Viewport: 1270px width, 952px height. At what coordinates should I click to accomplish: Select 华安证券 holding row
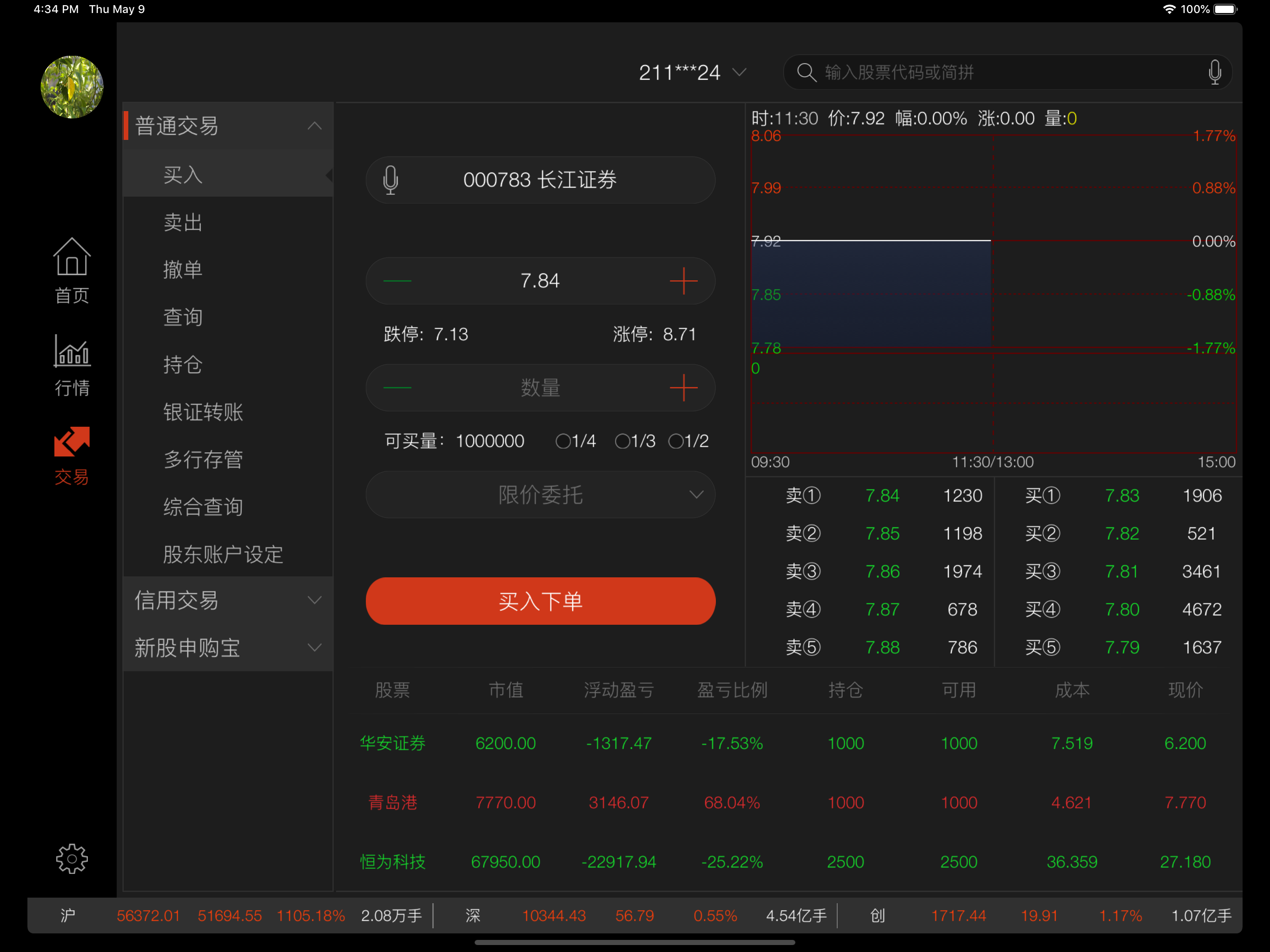coord(788,743)
